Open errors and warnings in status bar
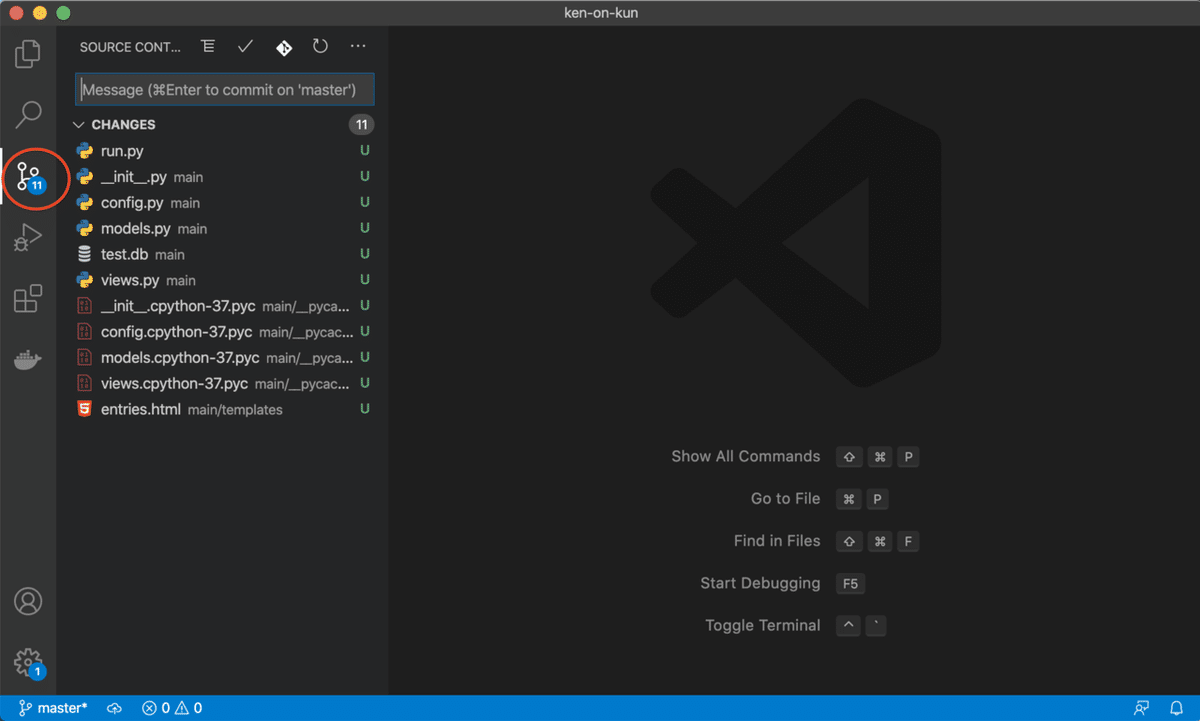Viewport: 1200px width, 721px height. [x=172, y=708]
